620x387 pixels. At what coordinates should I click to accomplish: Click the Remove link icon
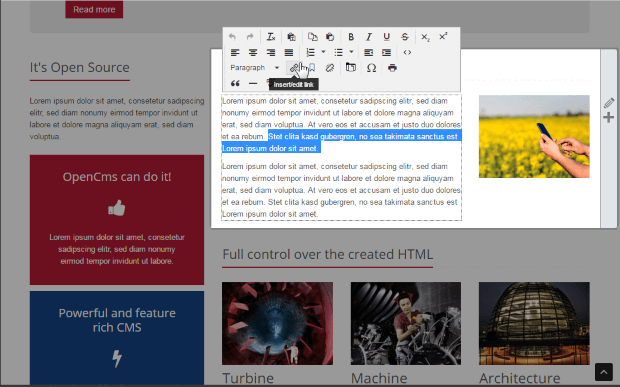click(330, 68)
